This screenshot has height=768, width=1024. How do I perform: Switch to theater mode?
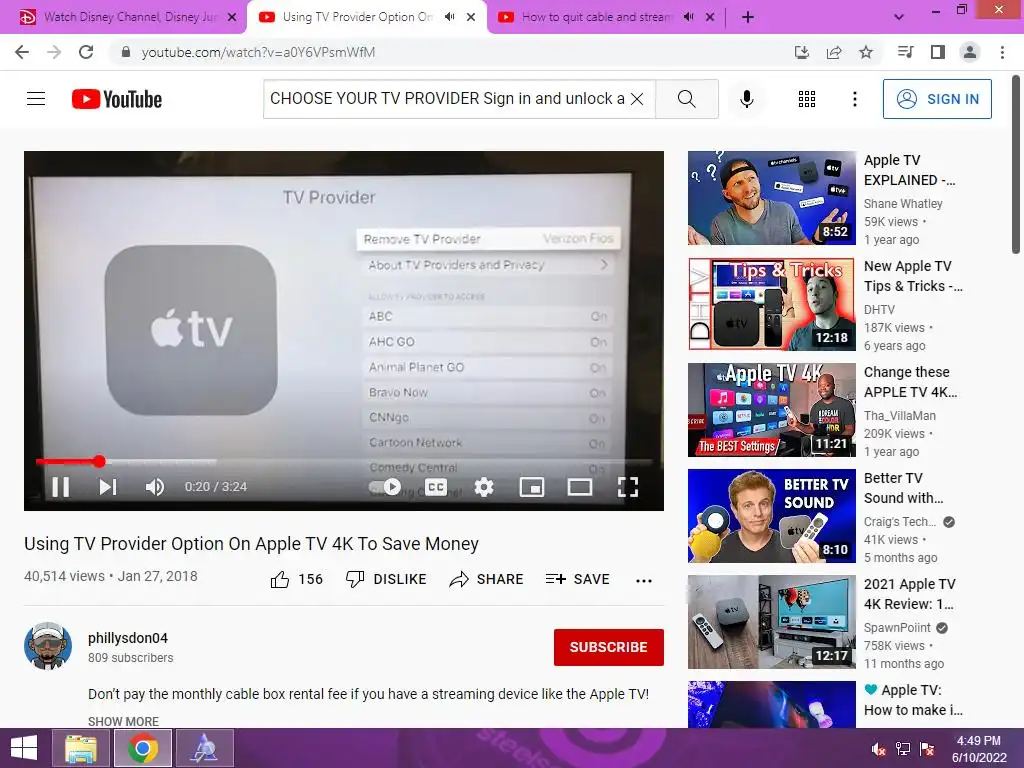coord(580,487)
